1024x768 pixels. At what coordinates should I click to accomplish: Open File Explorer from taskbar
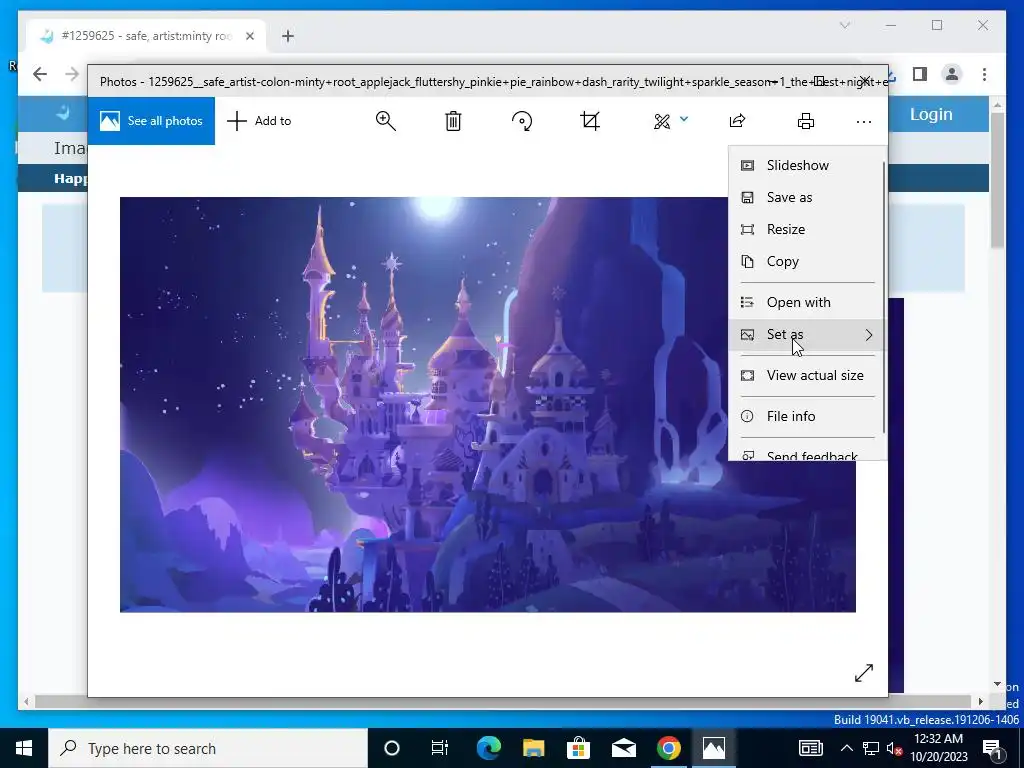point(533,748)
